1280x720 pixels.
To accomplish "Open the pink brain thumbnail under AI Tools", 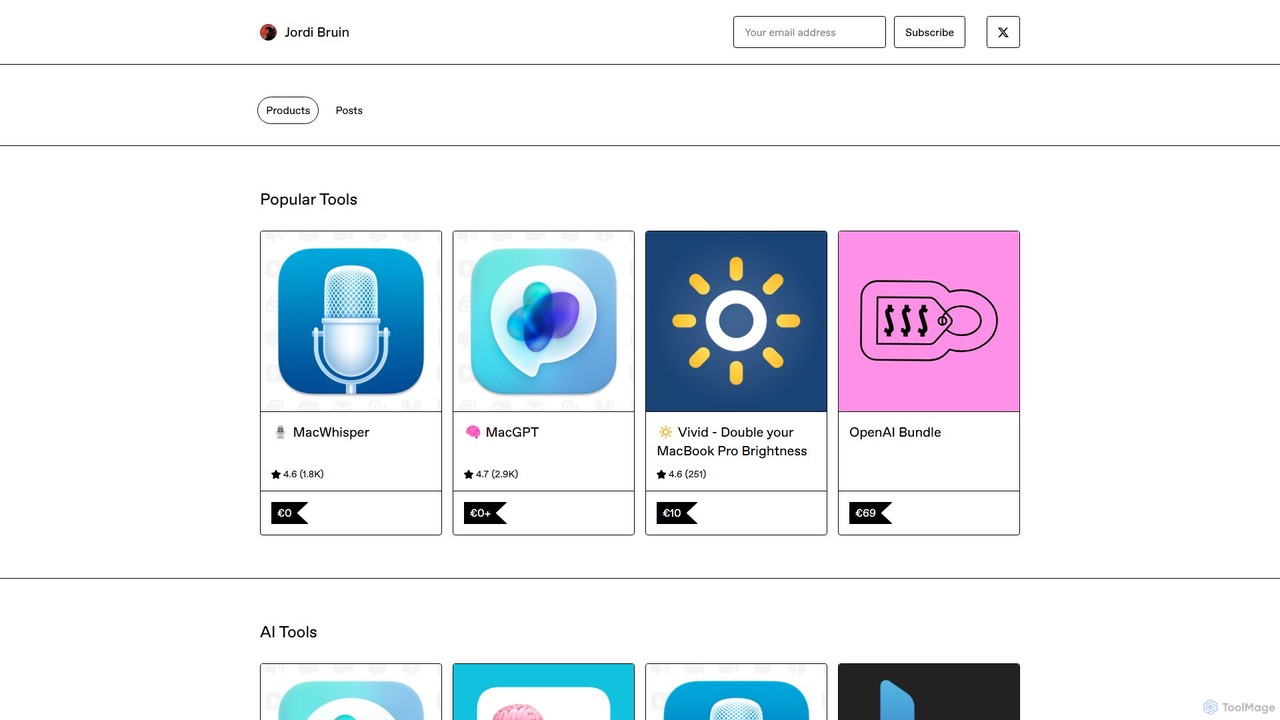I will (544, 692).
